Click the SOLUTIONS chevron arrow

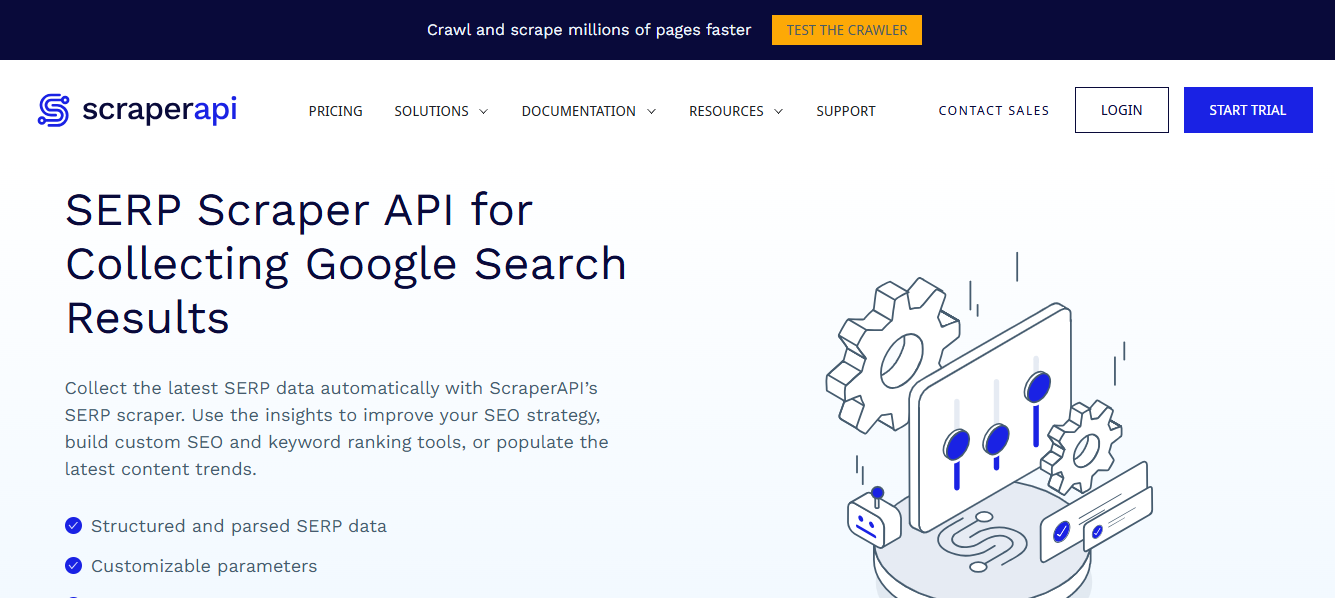pos(484,112)
